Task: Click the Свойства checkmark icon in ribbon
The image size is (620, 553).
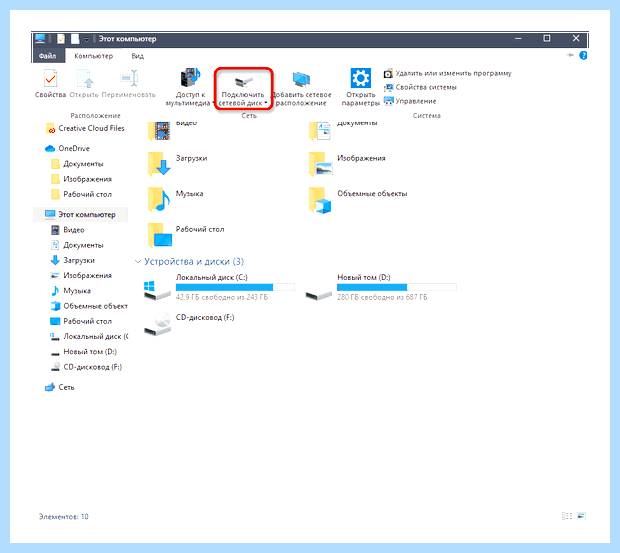Action: (x=50, y=78)
